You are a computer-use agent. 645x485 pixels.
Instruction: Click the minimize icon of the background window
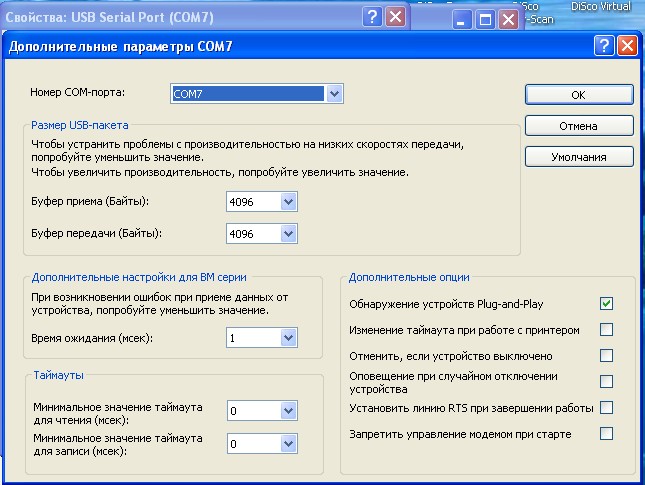[x=462, y=20]
